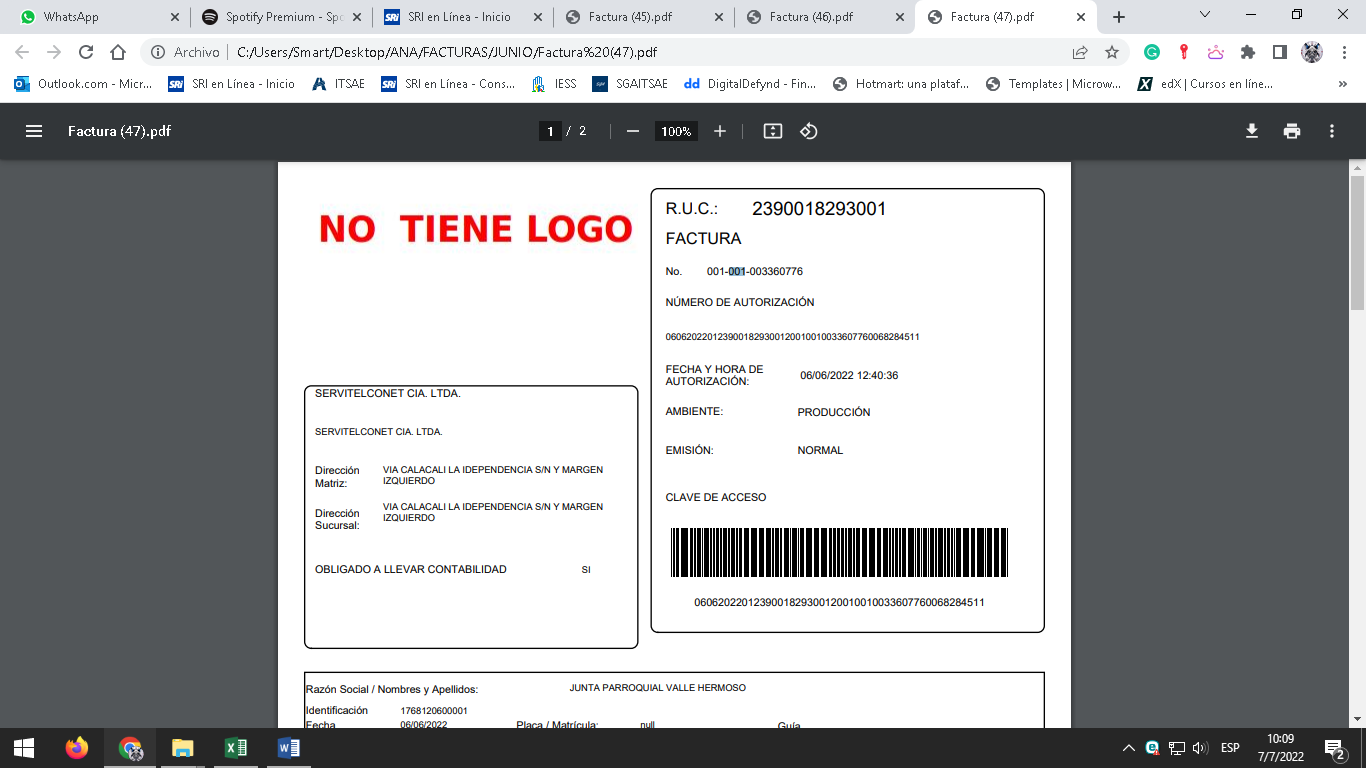This screenshot has width=1366, height=768.
Task: Click the vertical scrollbar of PDF viewer
Action: click(x=1357, y=240)
